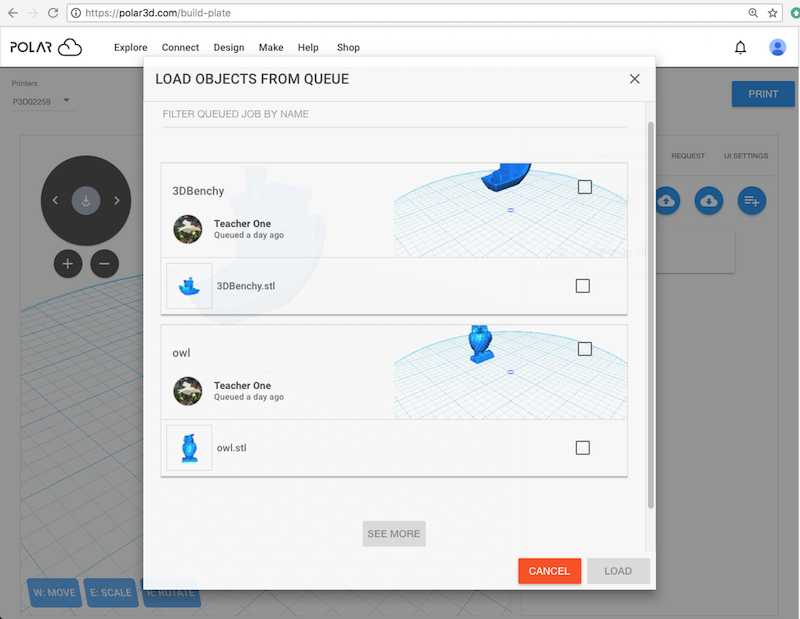The height and width of the screenshot is (619, 800).
Task: Click the cloud upload icon button
Action: pos(667,201)
